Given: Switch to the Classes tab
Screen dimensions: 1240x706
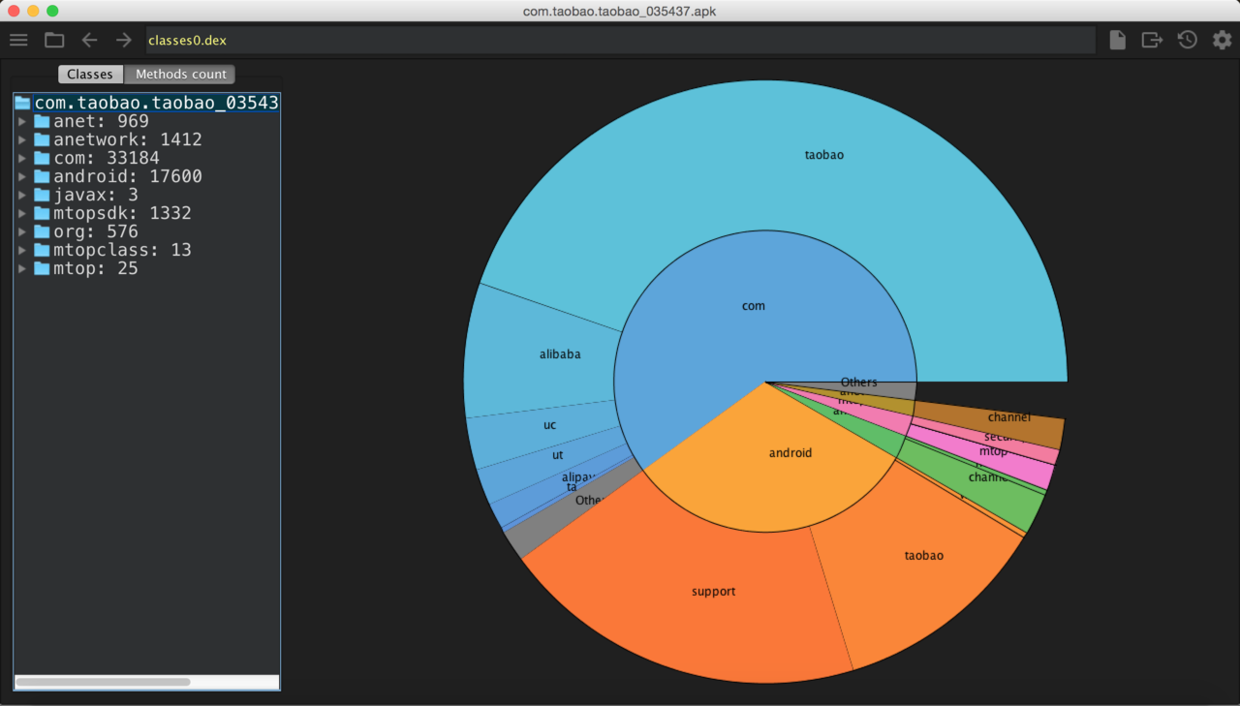Looking at the screenshot, I should (90, 74).
